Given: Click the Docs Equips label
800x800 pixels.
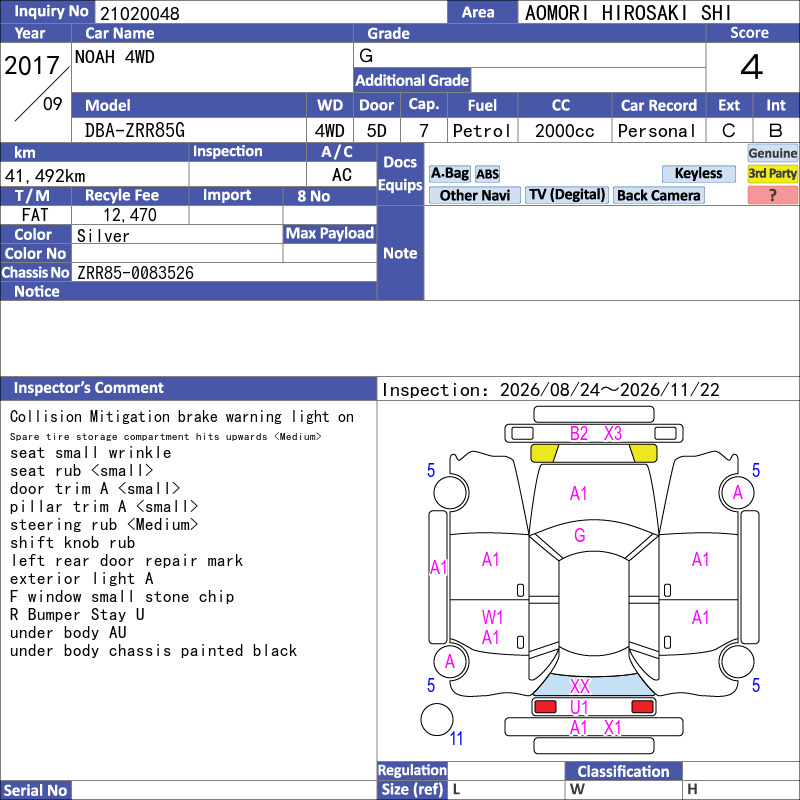Looking at the screenshot, I should coord(400,173).
